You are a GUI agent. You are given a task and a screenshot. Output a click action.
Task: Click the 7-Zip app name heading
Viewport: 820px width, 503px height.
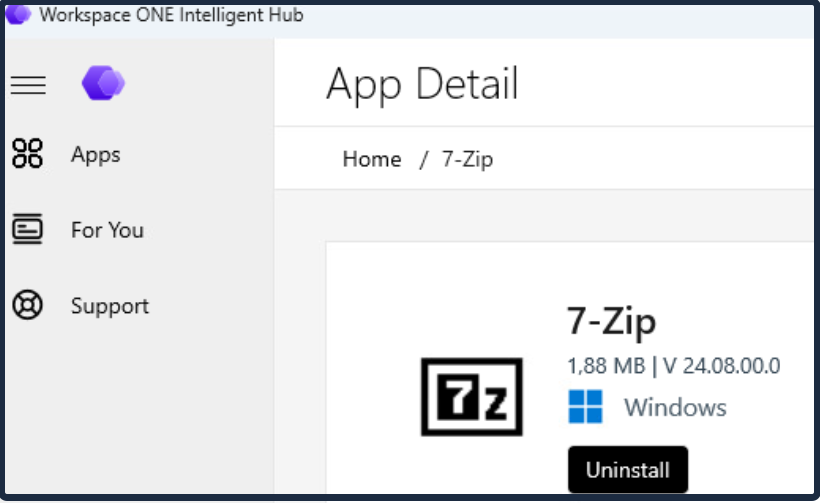pos(611,321)
